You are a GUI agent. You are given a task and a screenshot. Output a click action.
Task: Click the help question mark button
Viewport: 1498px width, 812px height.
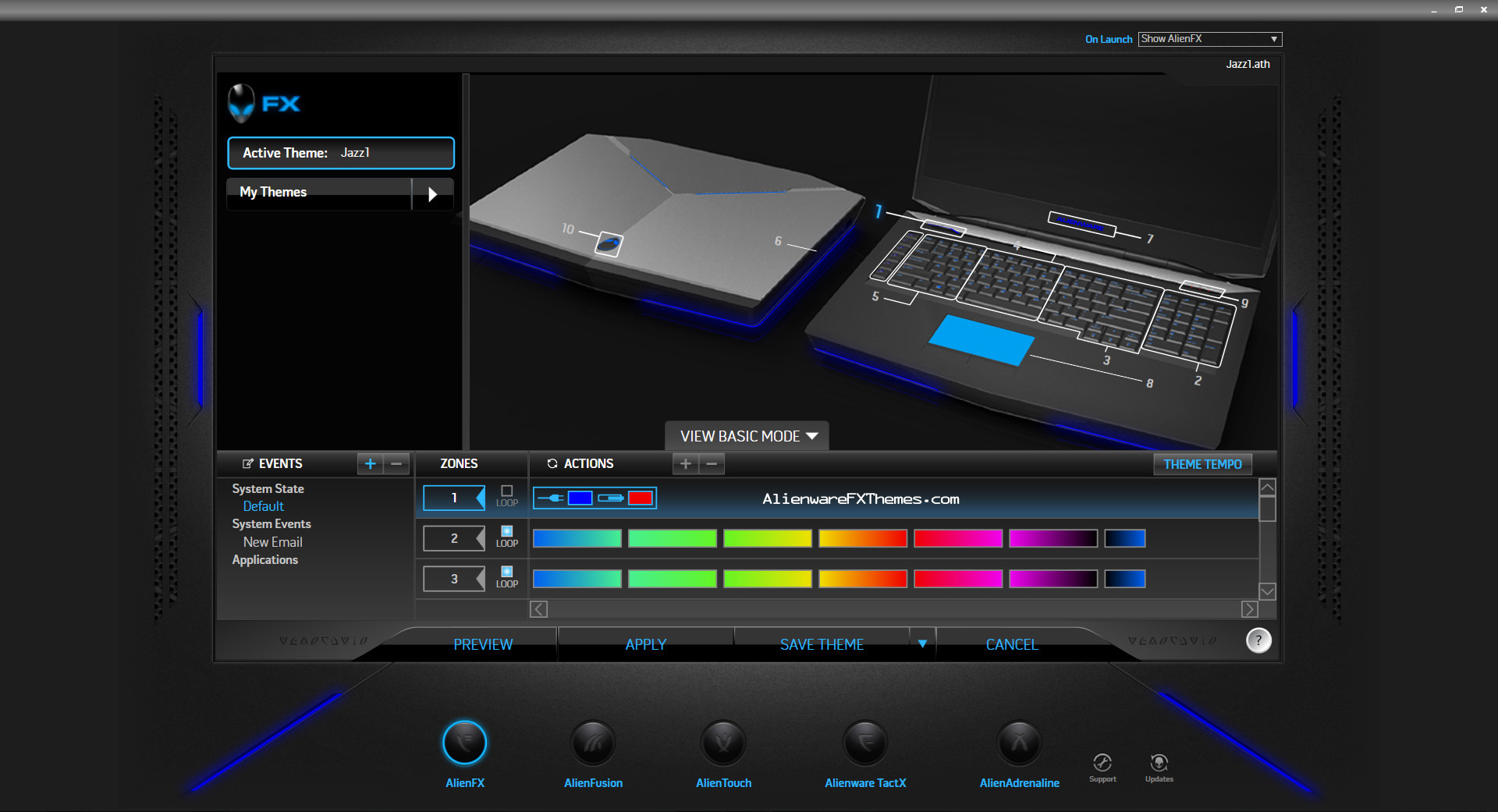coord(1258,640)
